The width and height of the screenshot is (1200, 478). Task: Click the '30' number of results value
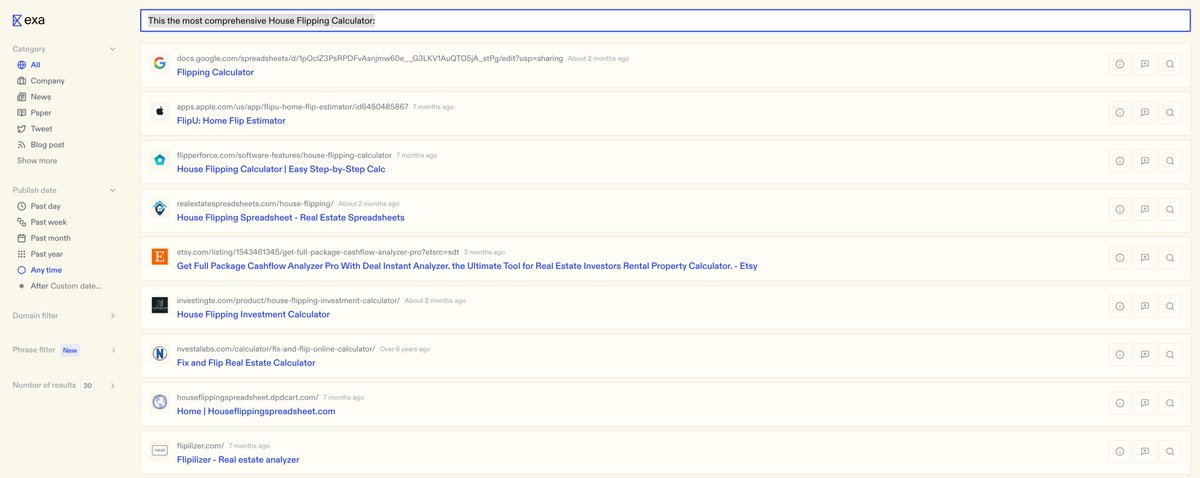tap(87, 385)
